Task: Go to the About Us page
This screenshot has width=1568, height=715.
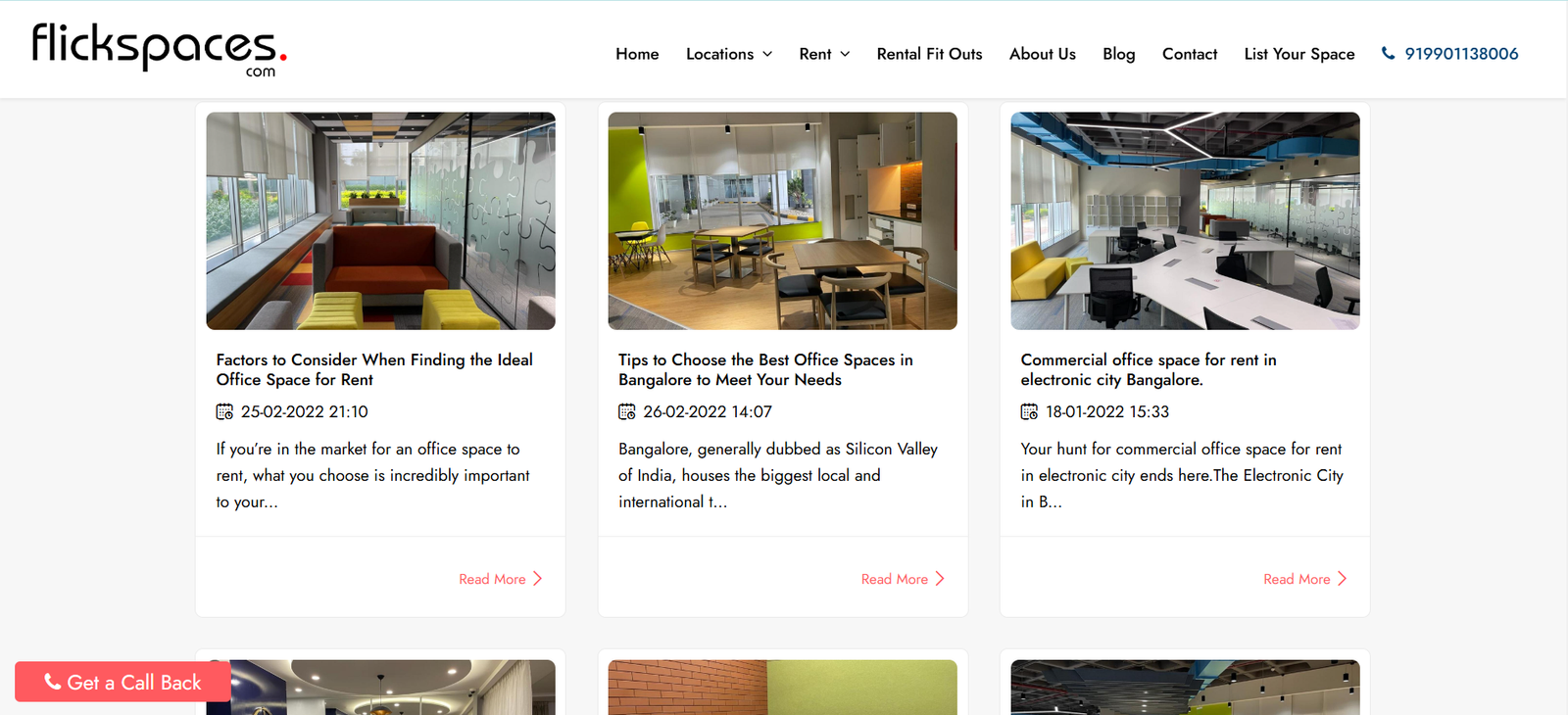Action: click(1043, 54)
